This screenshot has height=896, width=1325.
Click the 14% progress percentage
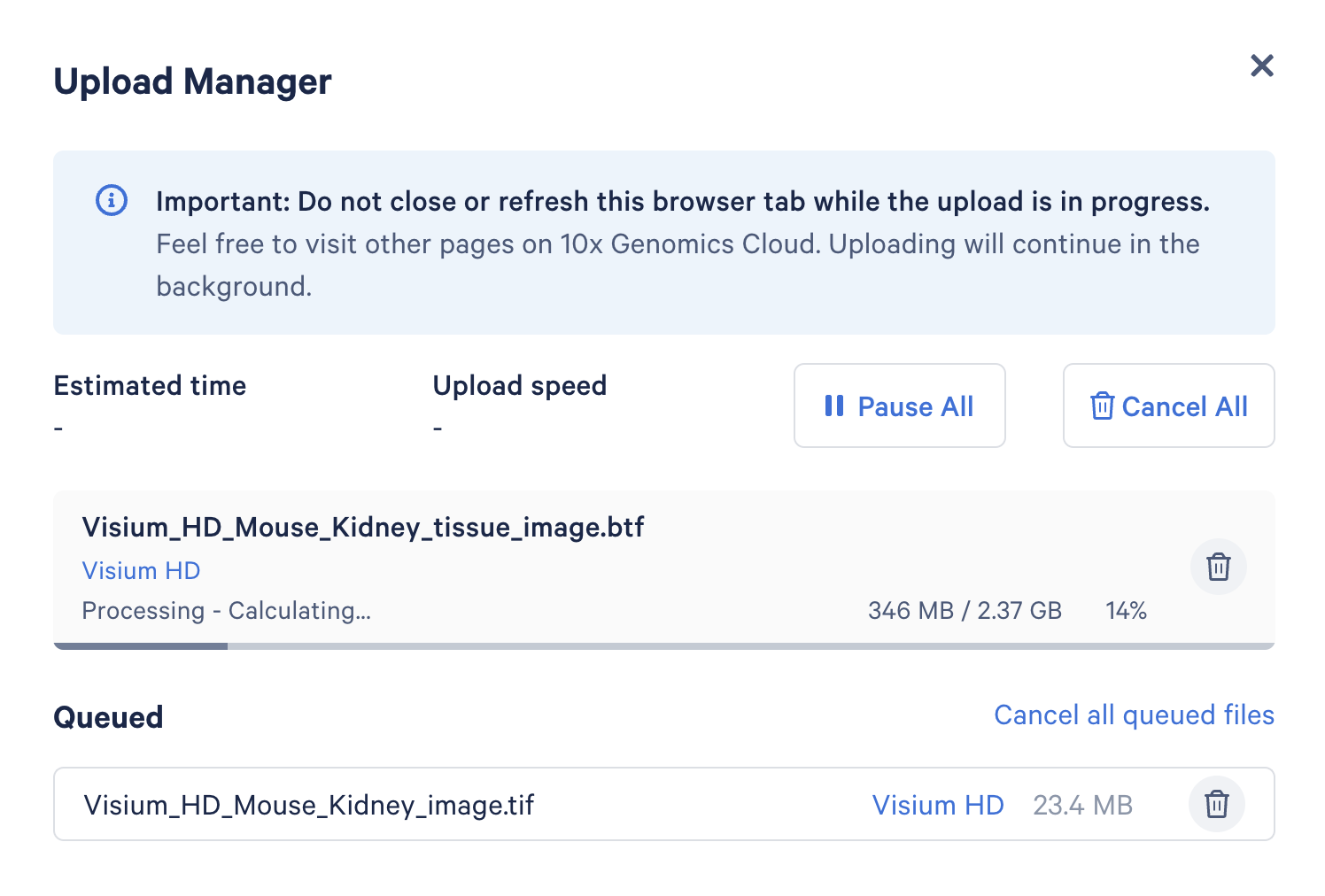tap(1126, 611)
